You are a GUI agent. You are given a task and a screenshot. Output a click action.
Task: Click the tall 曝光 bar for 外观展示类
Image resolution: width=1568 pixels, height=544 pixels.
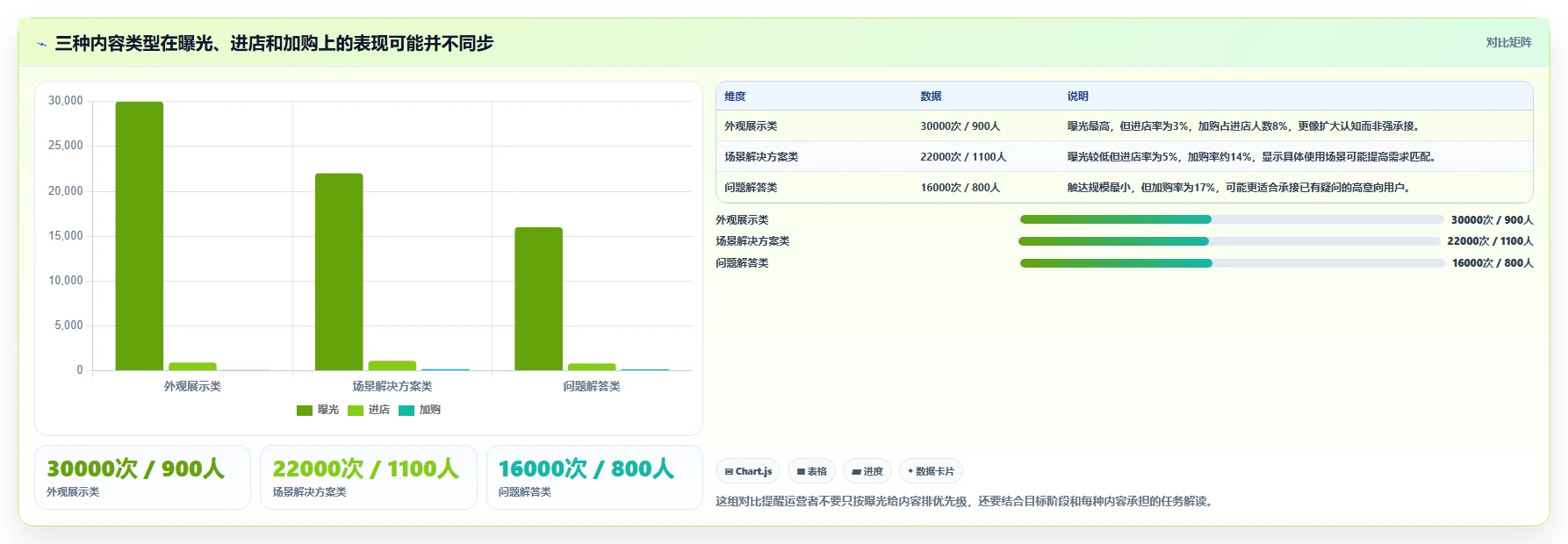pos(140,236)
